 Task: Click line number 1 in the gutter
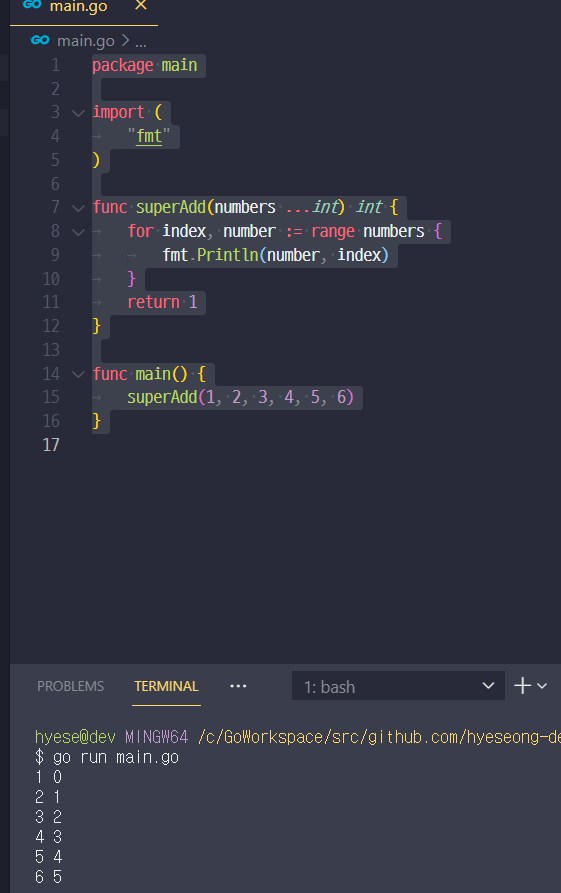coord(55,65)
